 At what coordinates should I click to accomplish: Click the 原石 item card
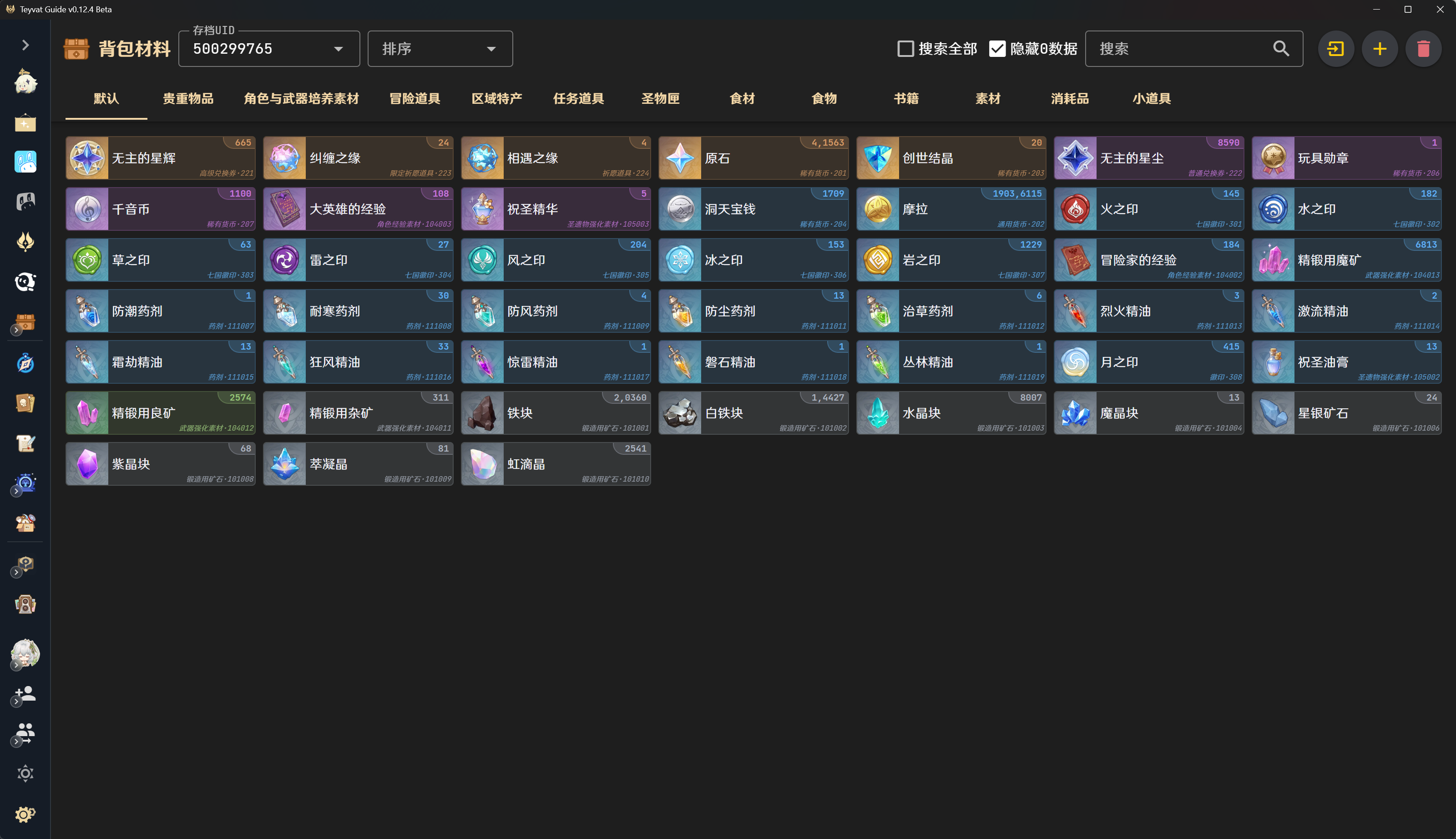click(753, 158)
